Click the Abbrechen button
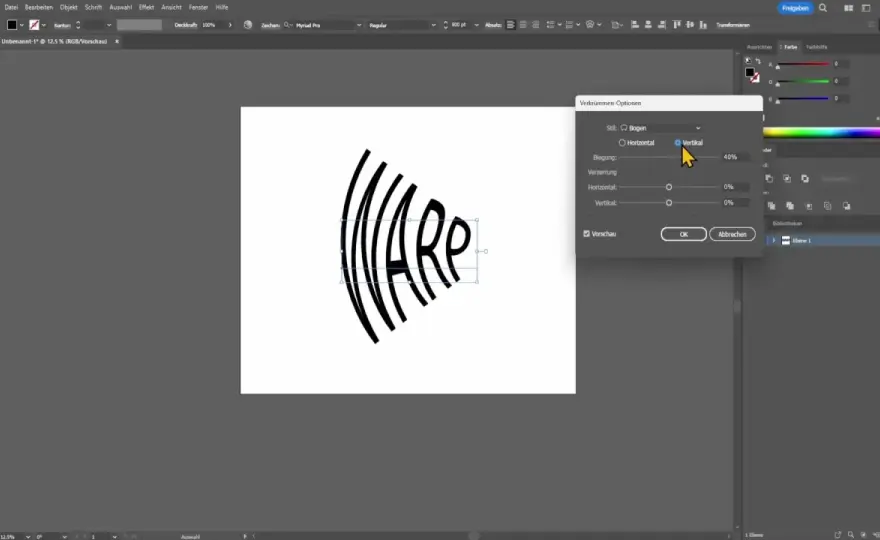This screenshot has height=540, width=880. 732,234
